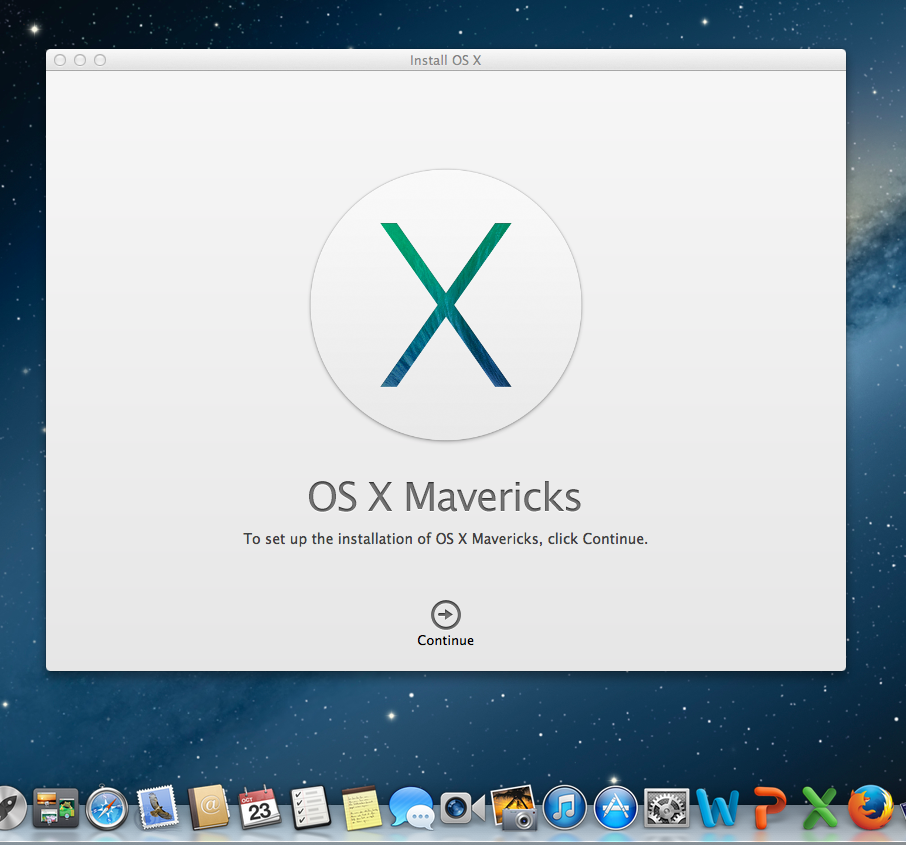Minimize the Install OS X window

pyautogui.click(x=80, y=60)
